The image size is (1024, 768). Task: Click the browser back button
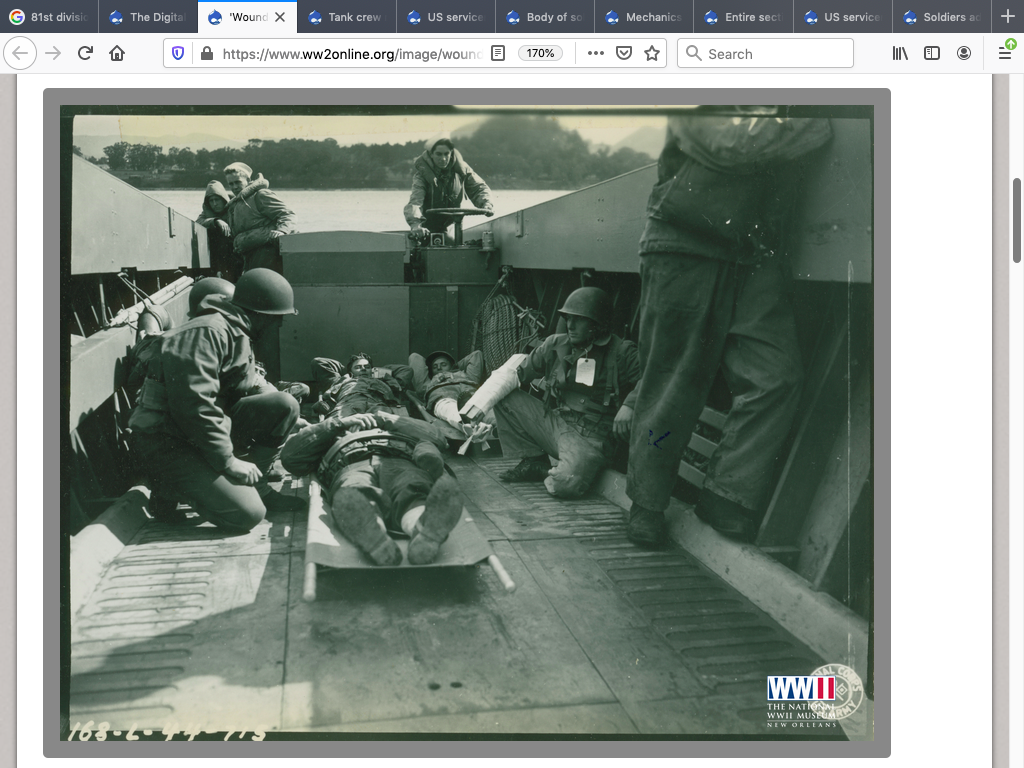click(21, 53)
